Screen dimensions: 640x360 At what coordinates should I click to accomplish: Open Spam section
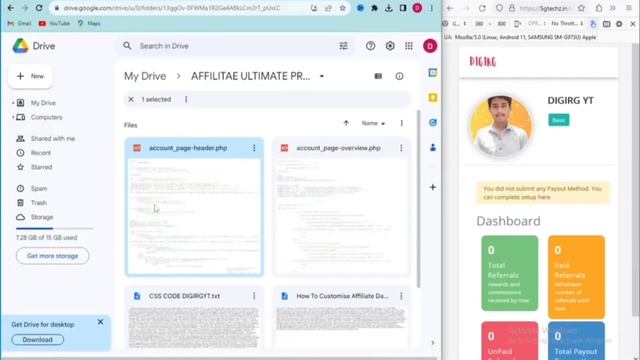(39, 189)
